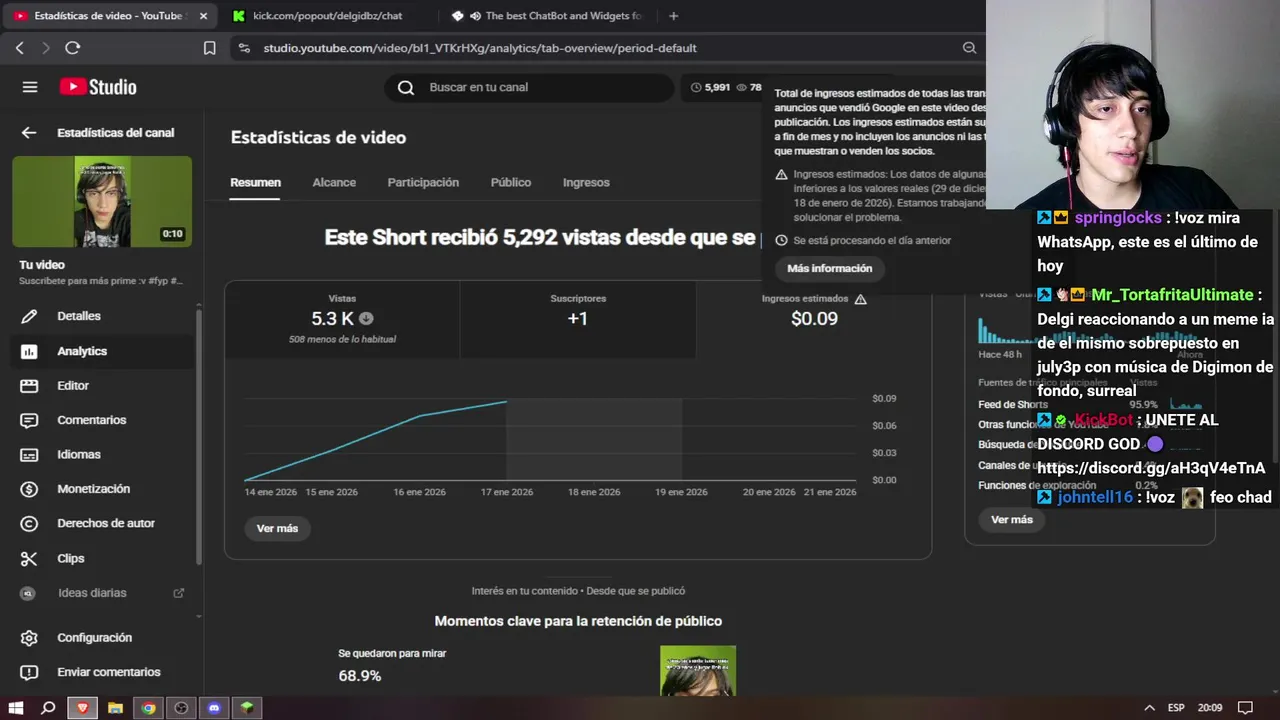This screenshot has width=1280, height=720.
Task: Go back with the Estadísticas del canal arrow
Action: pyautogui.click(x=29, y=132)
